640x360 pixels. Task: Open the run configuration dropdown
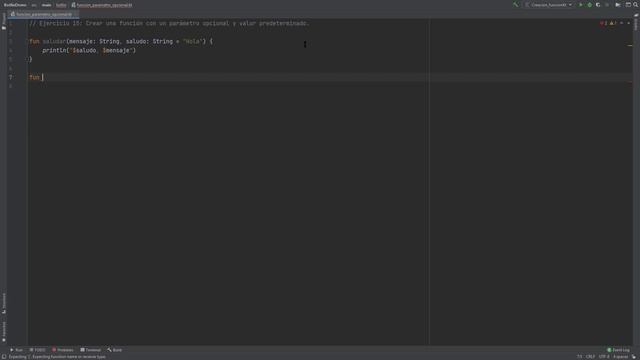click(549, 5)
